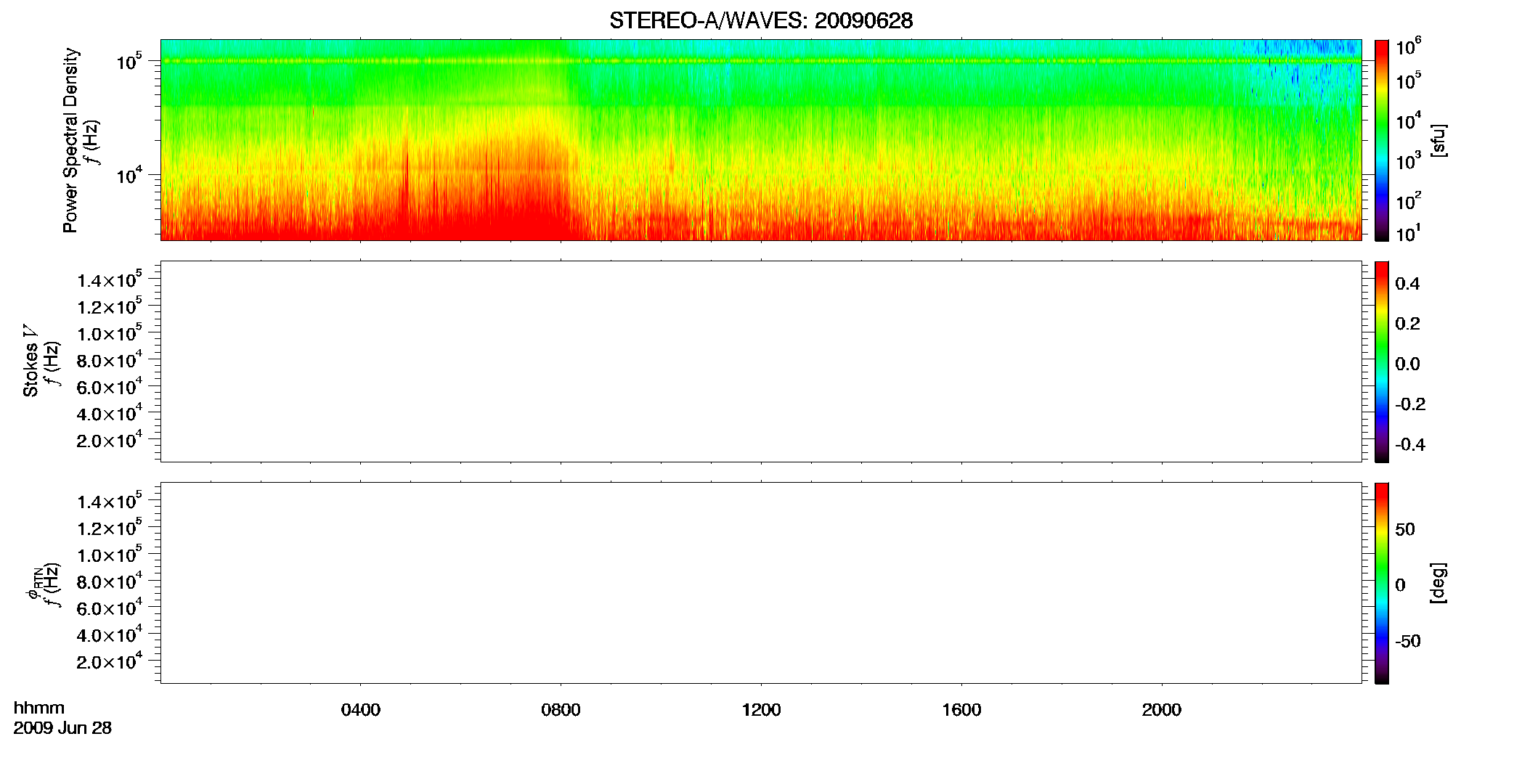
Task: Click the "Power Spectral Density" axis label
Action: point(70,140)
